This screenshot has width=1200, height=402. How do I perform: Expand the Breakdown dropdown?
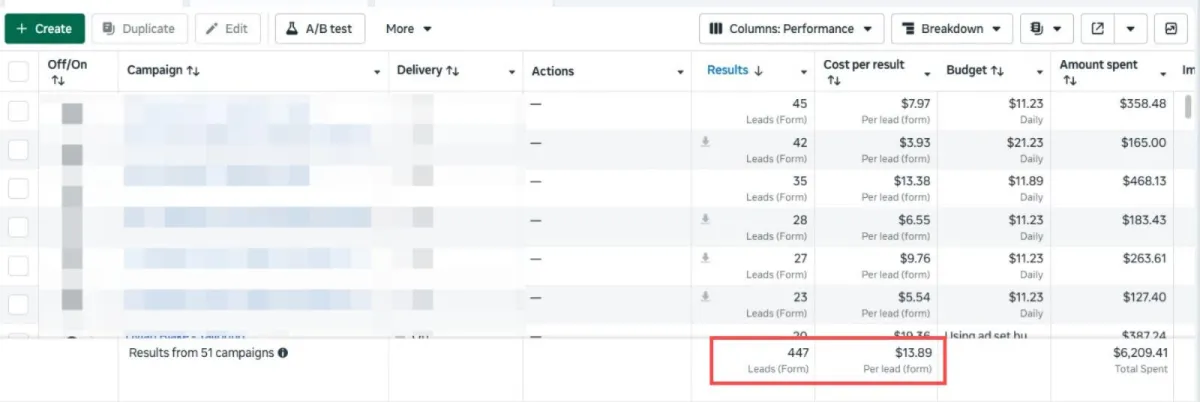click(x=951, y=29)
